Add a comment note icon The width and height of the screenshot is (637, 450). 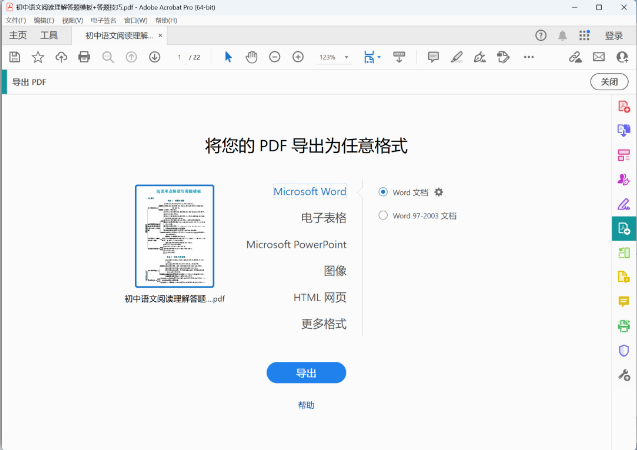[433, 57]
